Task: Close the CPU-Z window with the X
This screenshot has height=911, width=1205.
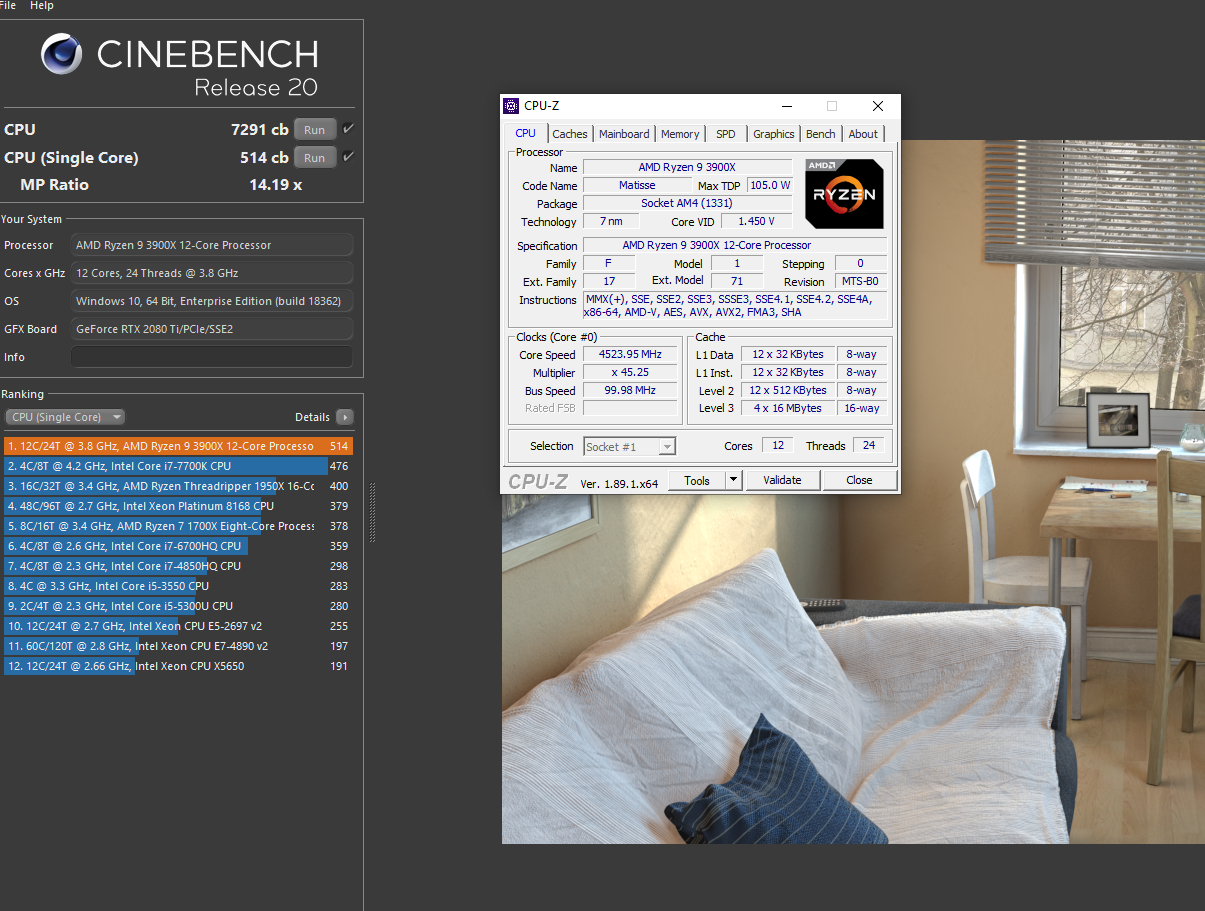Action: pos(877,106)
